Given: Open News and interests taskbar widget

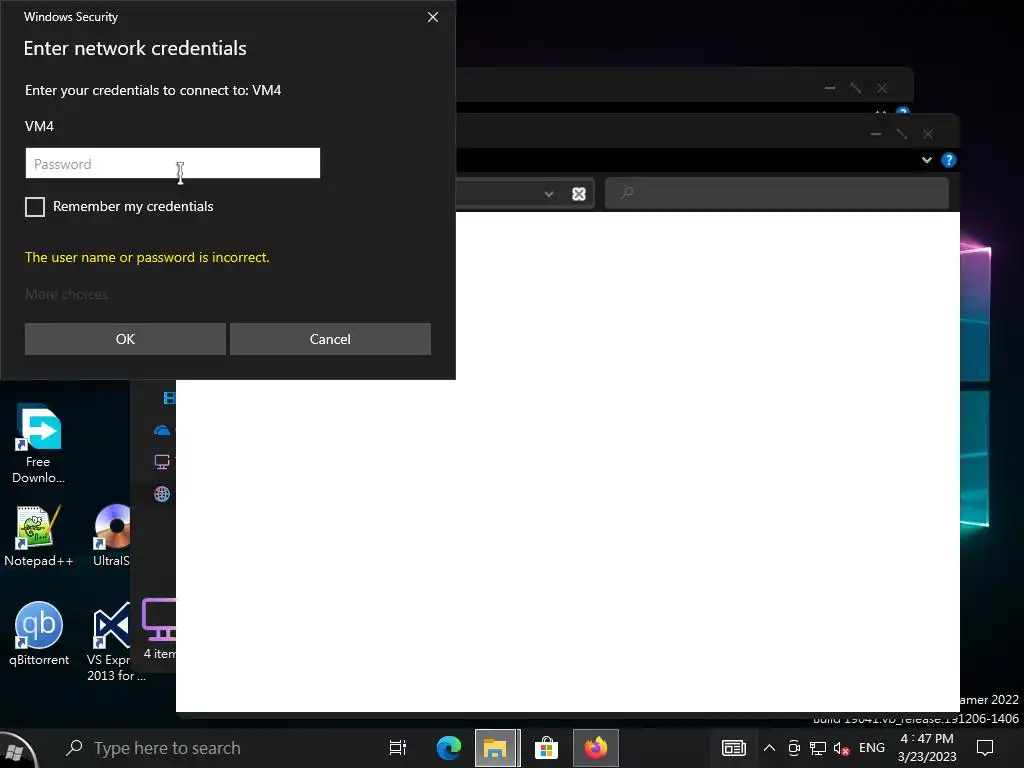Looking at the screenshot, I should pyautogui.click(x=733, y=748).
